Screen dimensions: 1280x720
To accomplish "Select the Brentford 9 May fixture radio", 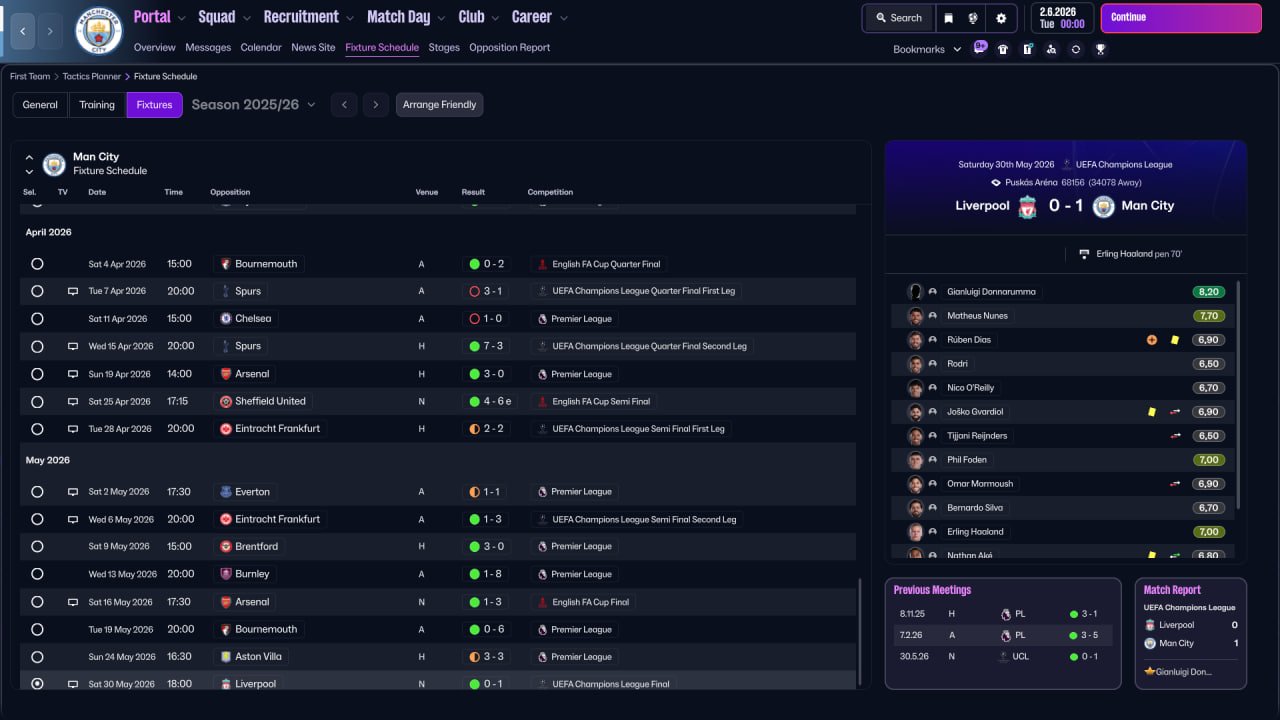I will click(37, 547).
